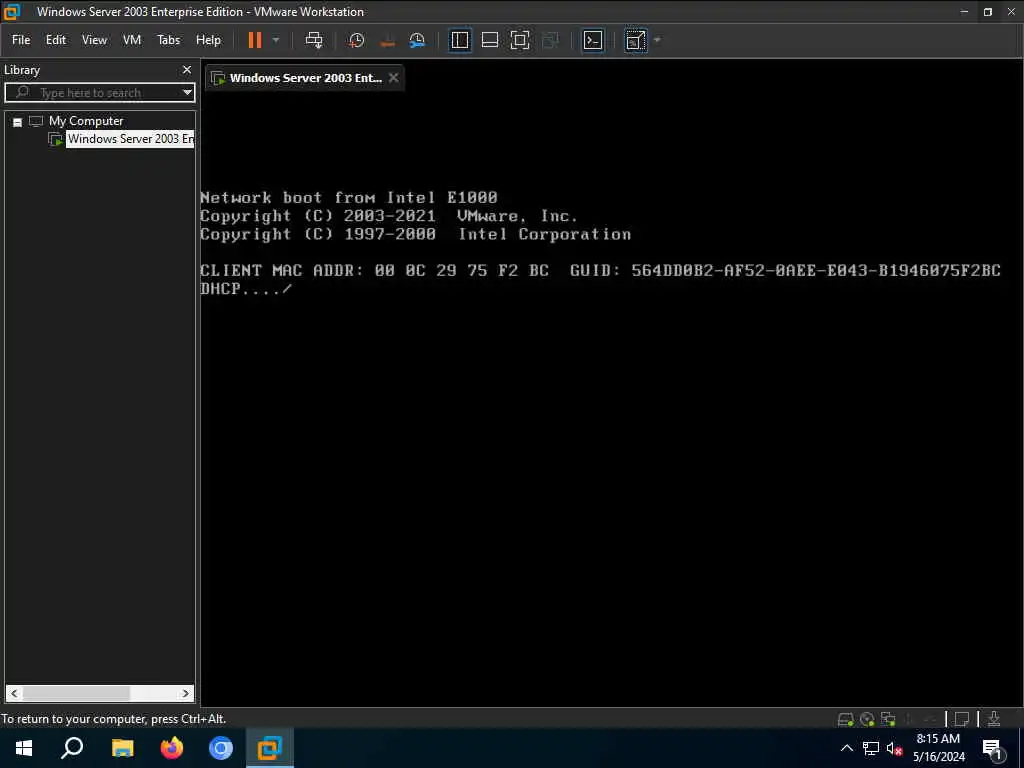Click the library horizontal scrollbar thumb

76,693
